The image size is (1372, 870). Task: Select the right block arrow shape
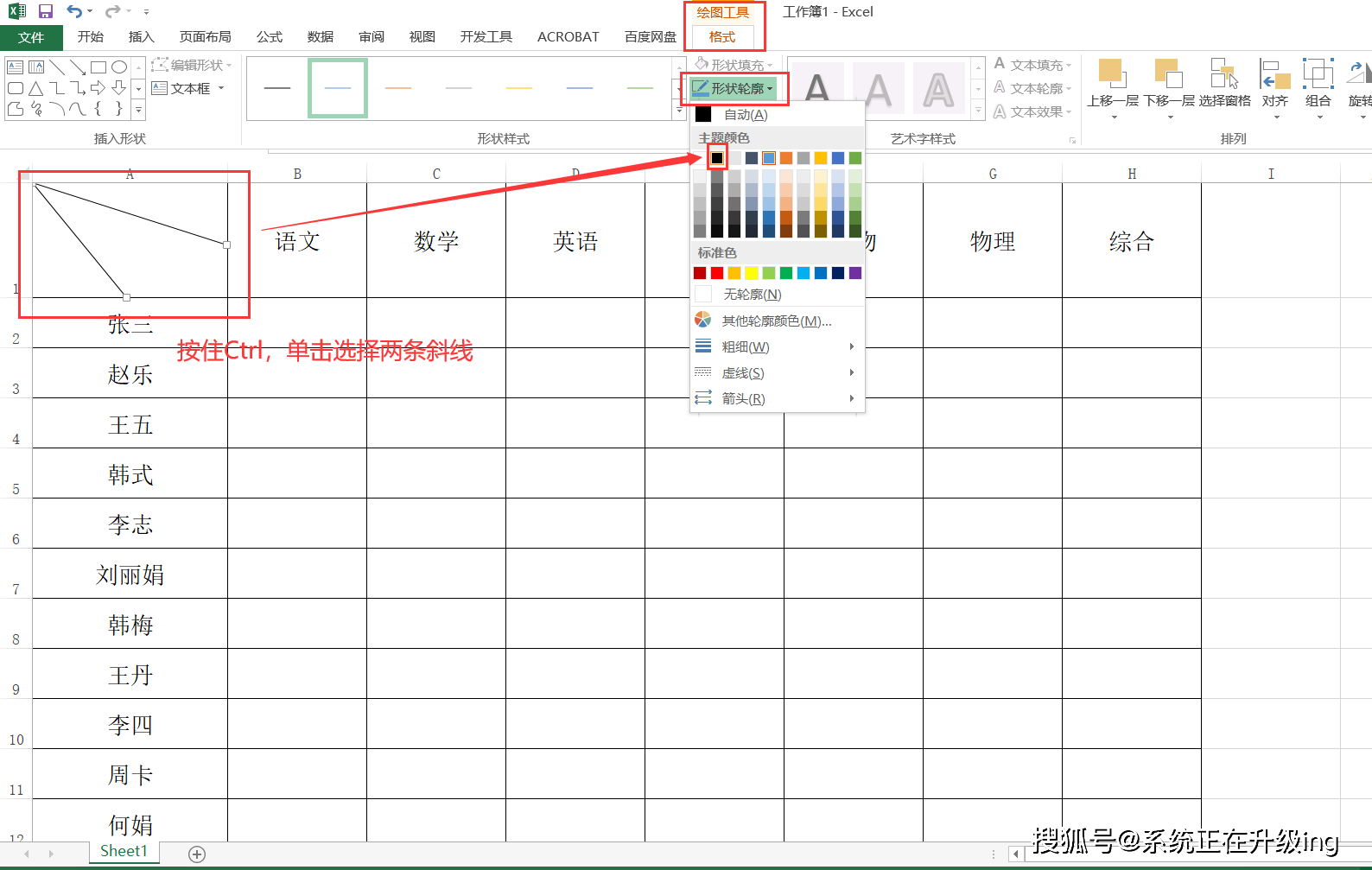(98, 88)
